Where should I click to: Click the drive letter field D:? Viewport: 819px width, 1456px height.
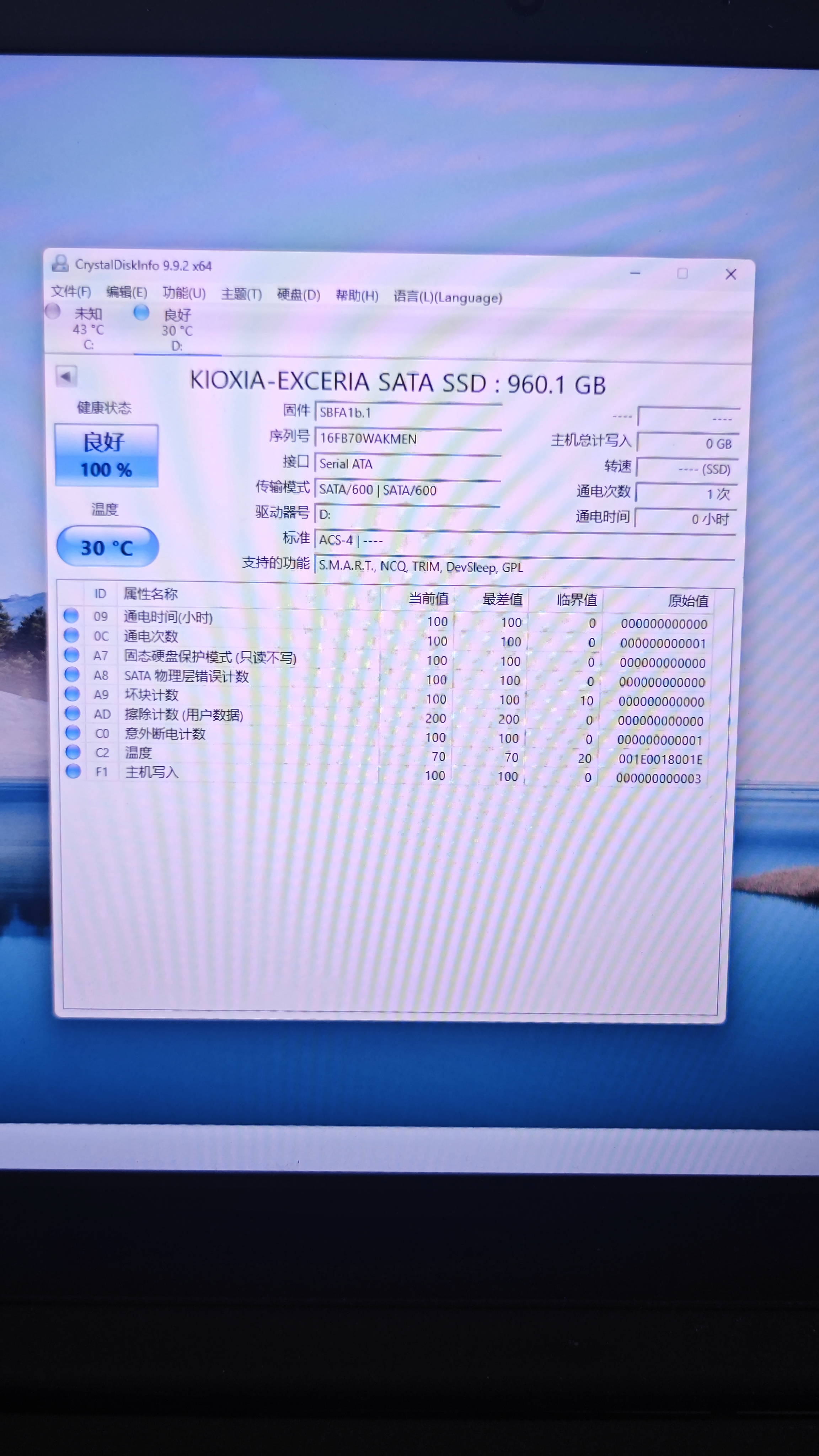point(407,515)
